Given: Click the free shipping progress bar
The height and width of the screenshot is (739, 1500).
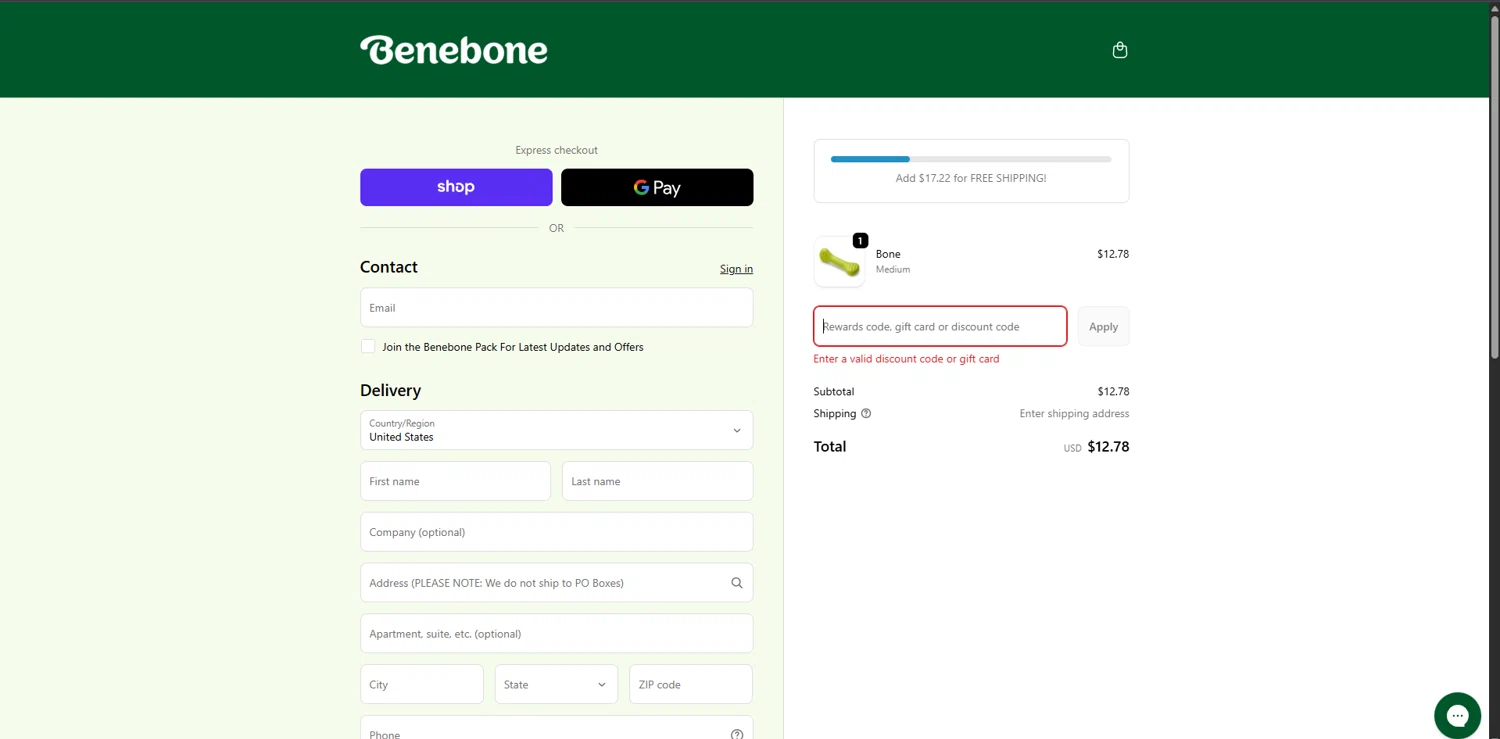Looking at the screenshot, I should tap(971, 159).
